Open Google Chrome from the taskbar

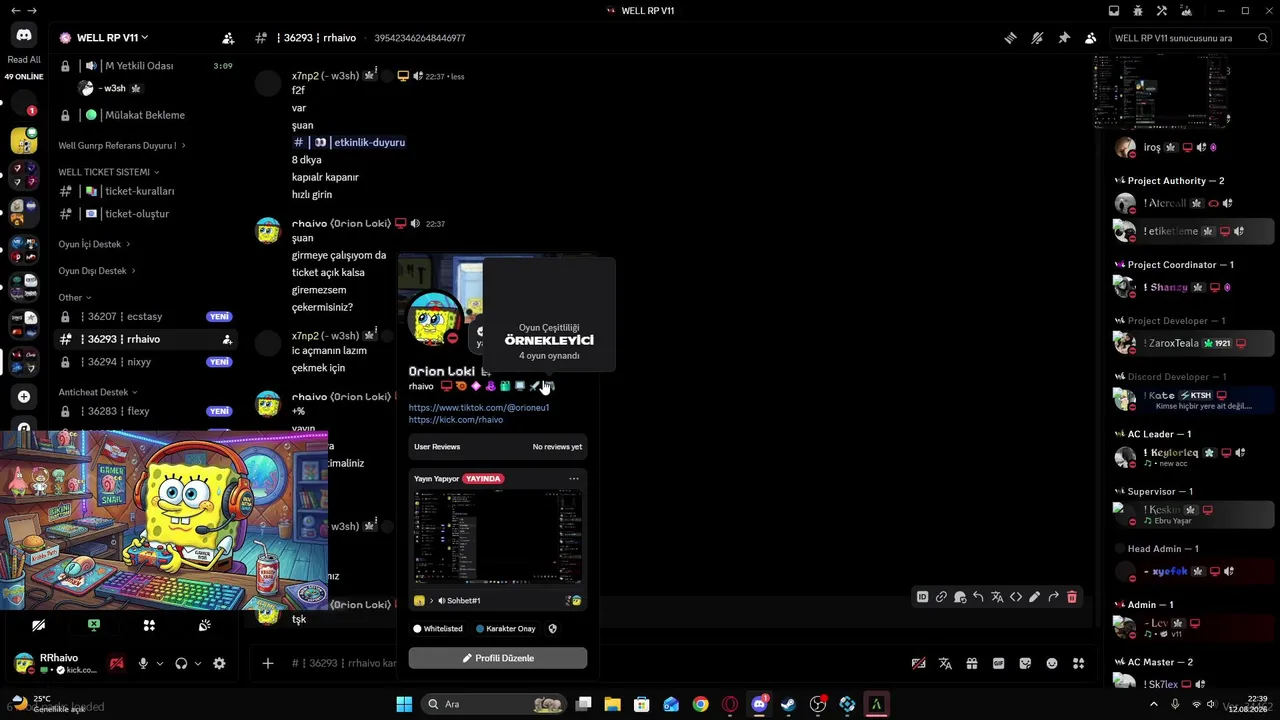[700, 704]
